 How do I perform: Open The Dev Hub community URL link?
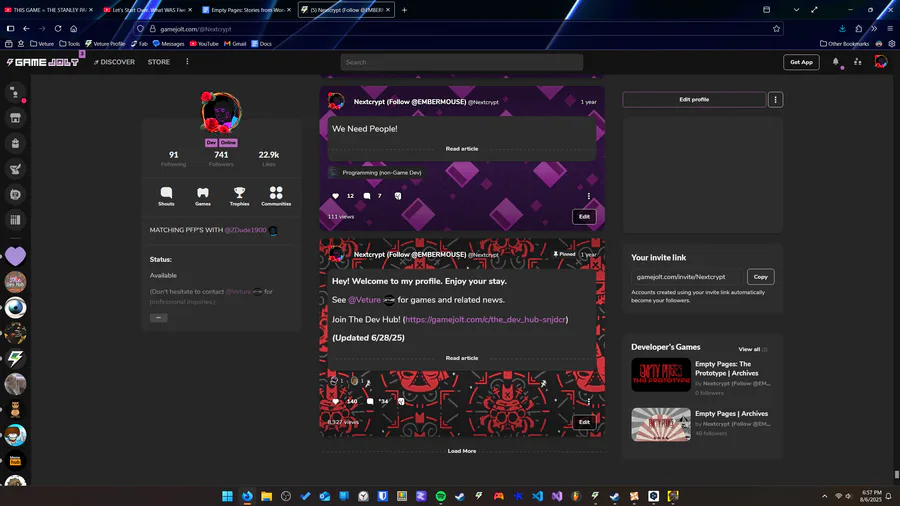pyautogui.click(x=485, y=320)
